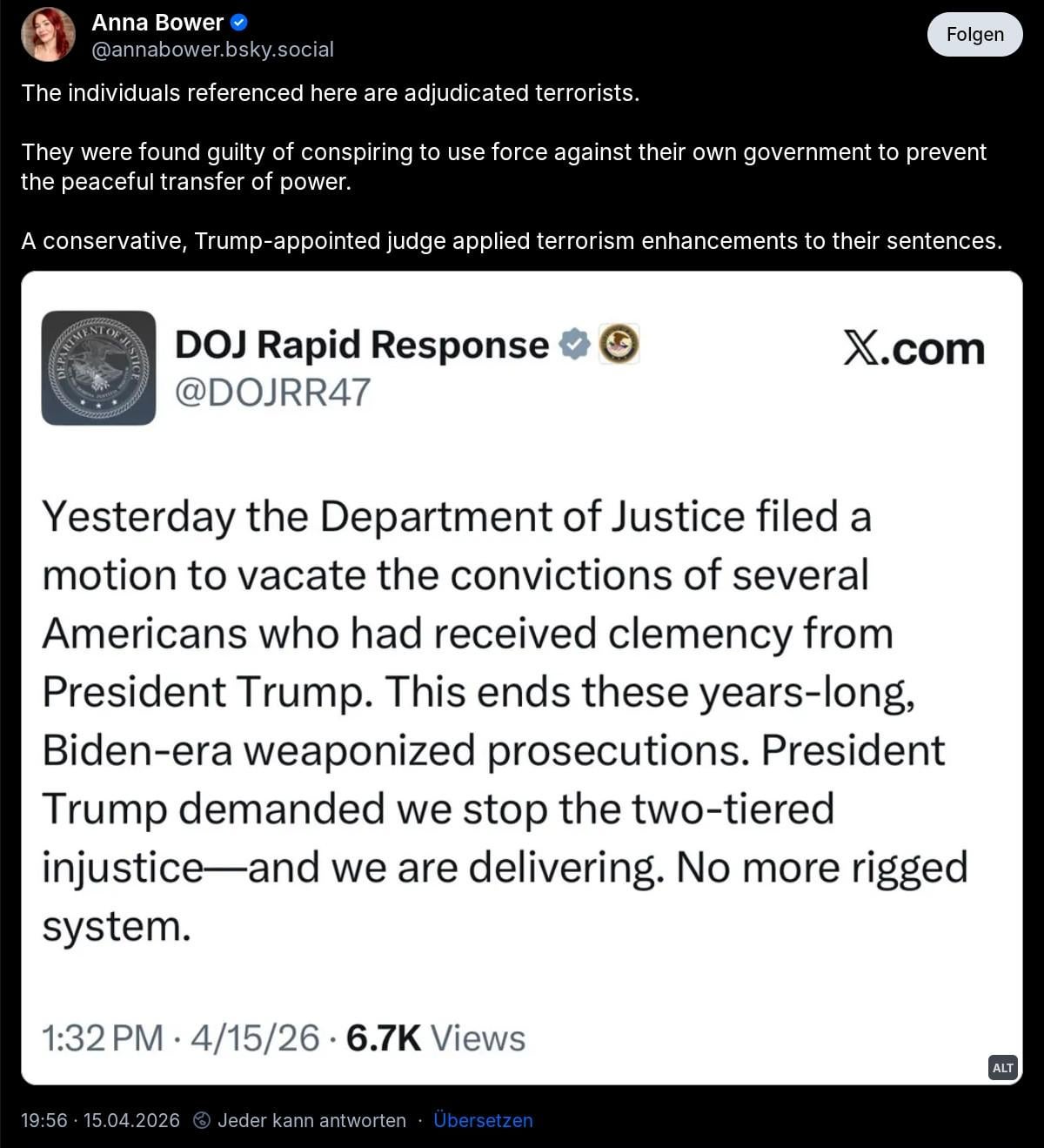Click the gray verified checkmark after DOJ Rapid Response

pyautogui.click(x=573, y=344)
